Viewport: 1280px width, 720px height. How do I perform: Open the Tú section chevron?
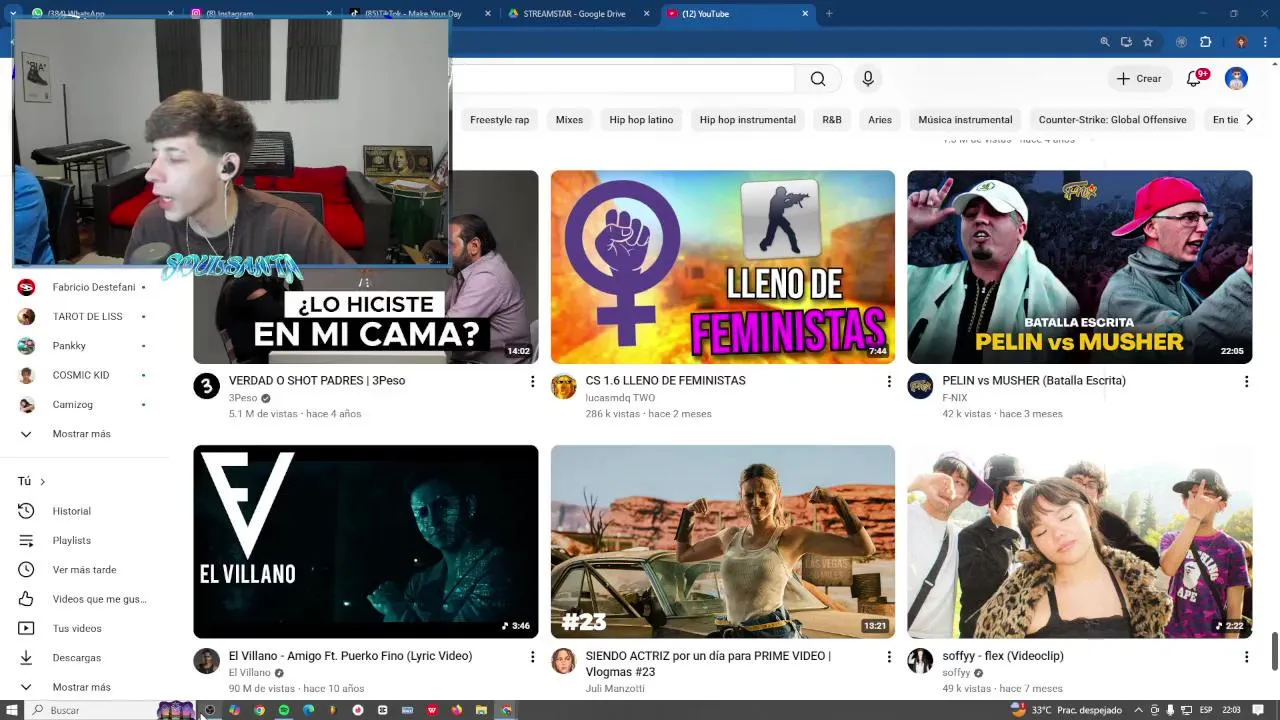point(42,482)
